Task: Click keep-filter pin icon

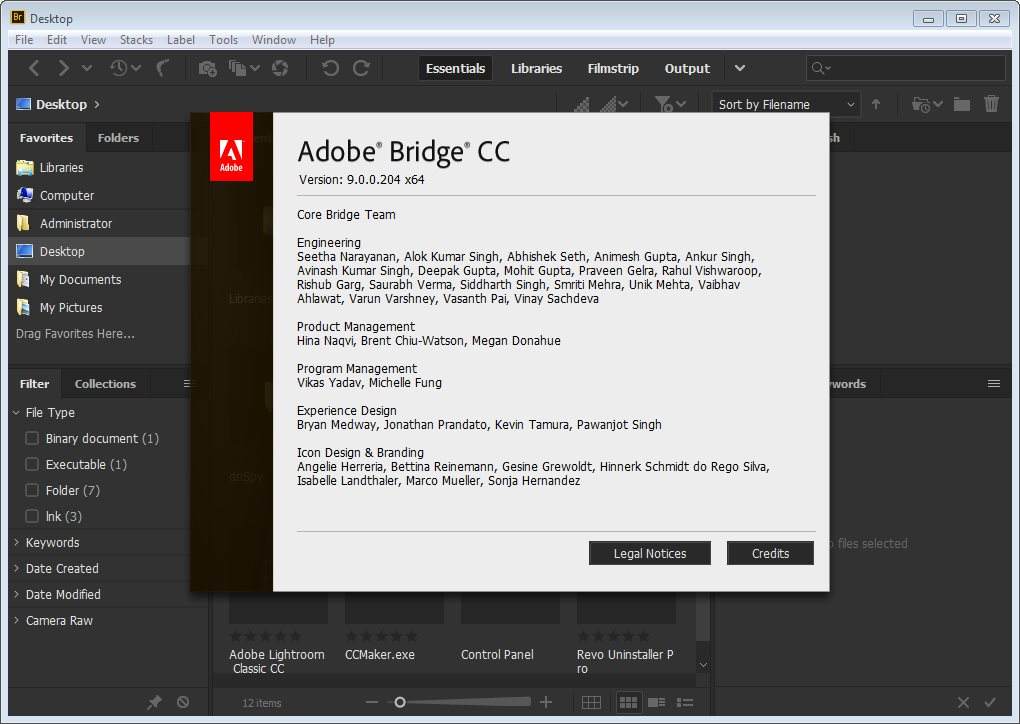Action: [x=154, y=703]
